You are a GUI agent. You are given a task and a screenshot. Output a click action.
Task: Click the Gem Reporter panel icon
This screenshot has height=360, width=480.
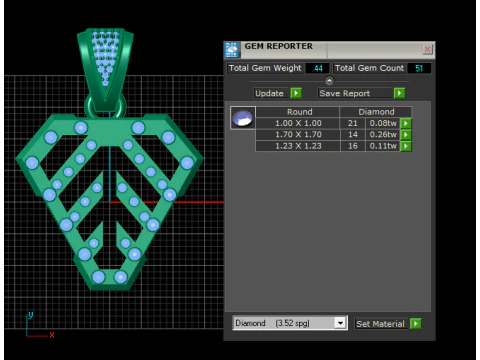pyautogui.click(x=232, y=50)
